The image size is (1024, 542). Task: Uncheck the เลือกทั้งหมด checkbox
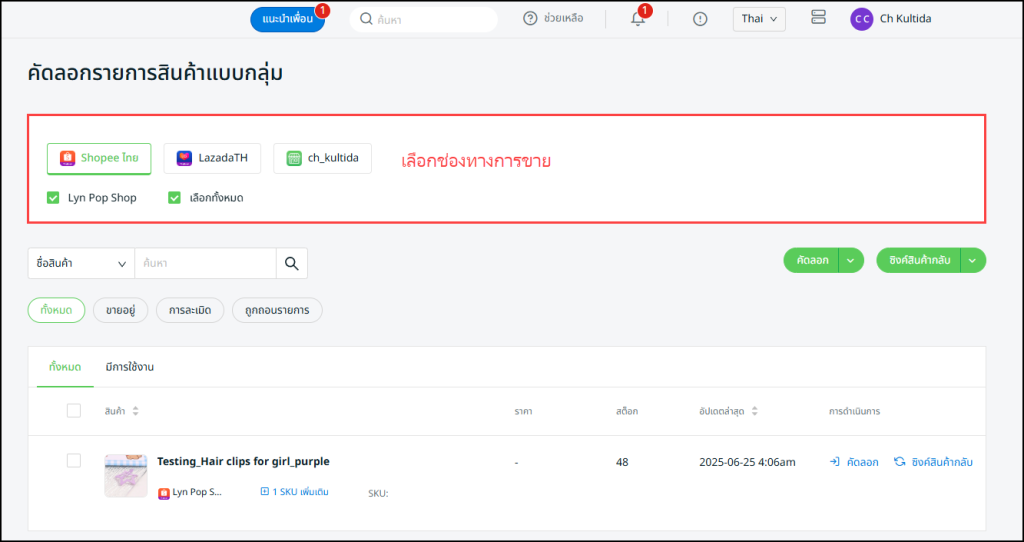pyautogui.click(x=175, y=198)
